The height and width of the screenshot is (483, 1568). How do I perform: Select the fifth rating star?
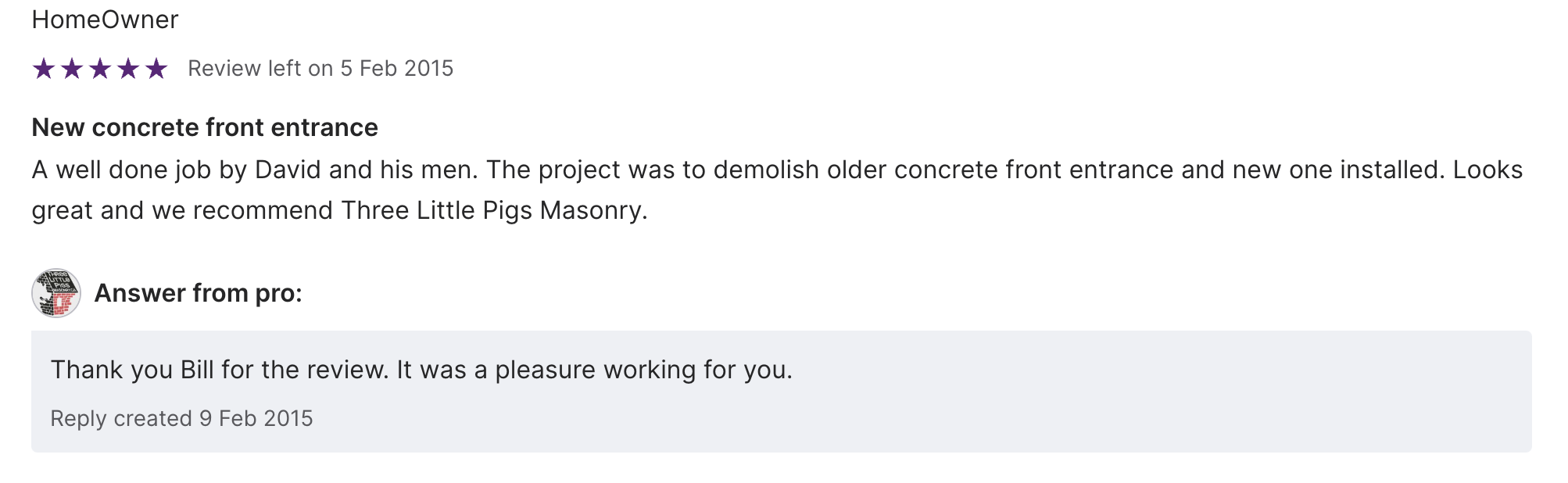tap(156, 69)
